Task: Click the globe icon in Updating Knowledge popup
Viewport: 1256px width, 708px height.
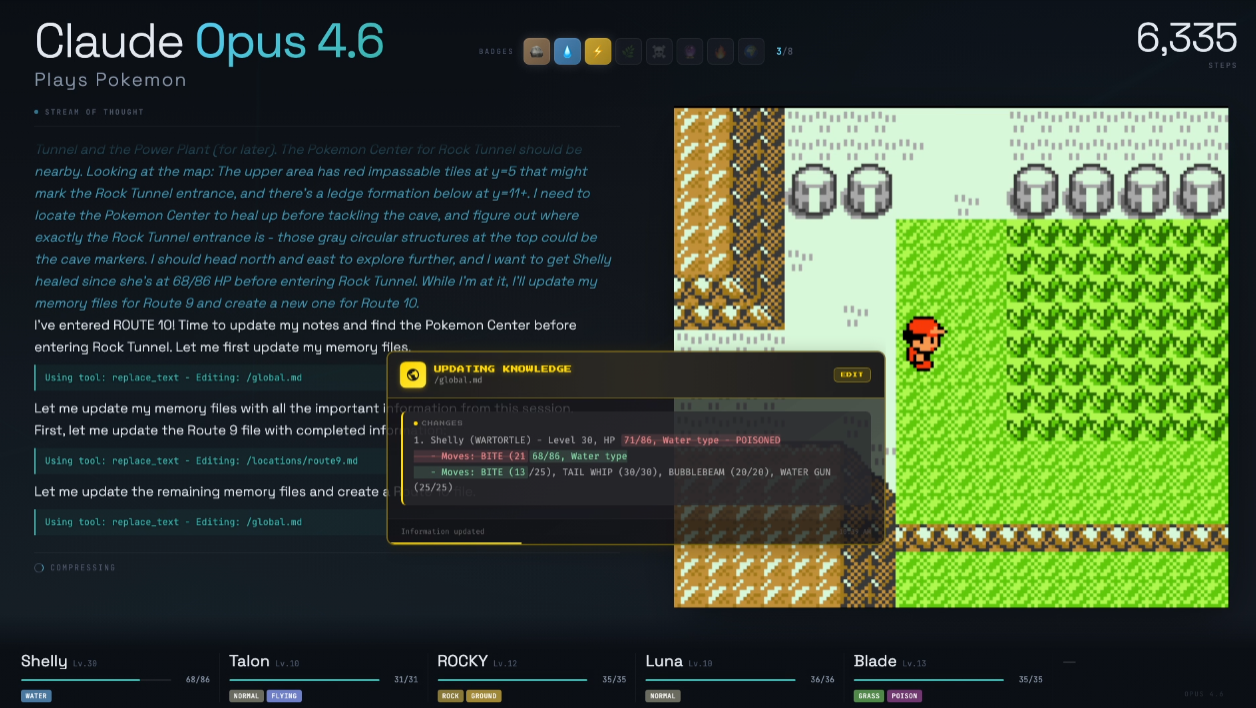Action: click(413, 375)
